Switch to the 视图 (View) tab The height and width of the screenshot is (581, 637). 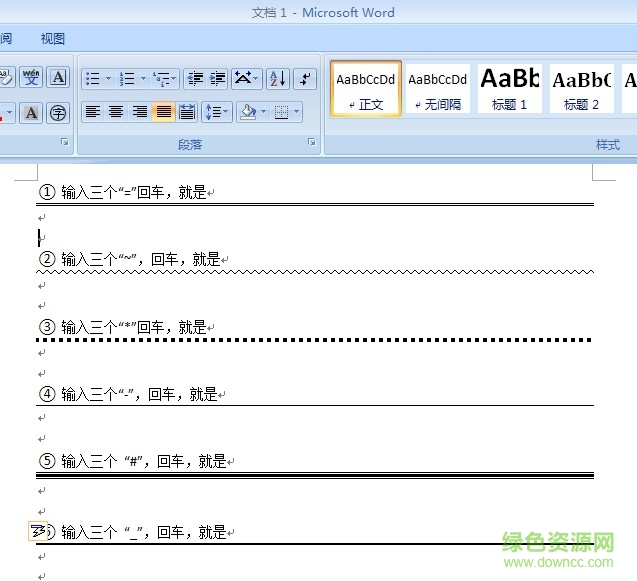pyautogui.click(x=52, y=39)
